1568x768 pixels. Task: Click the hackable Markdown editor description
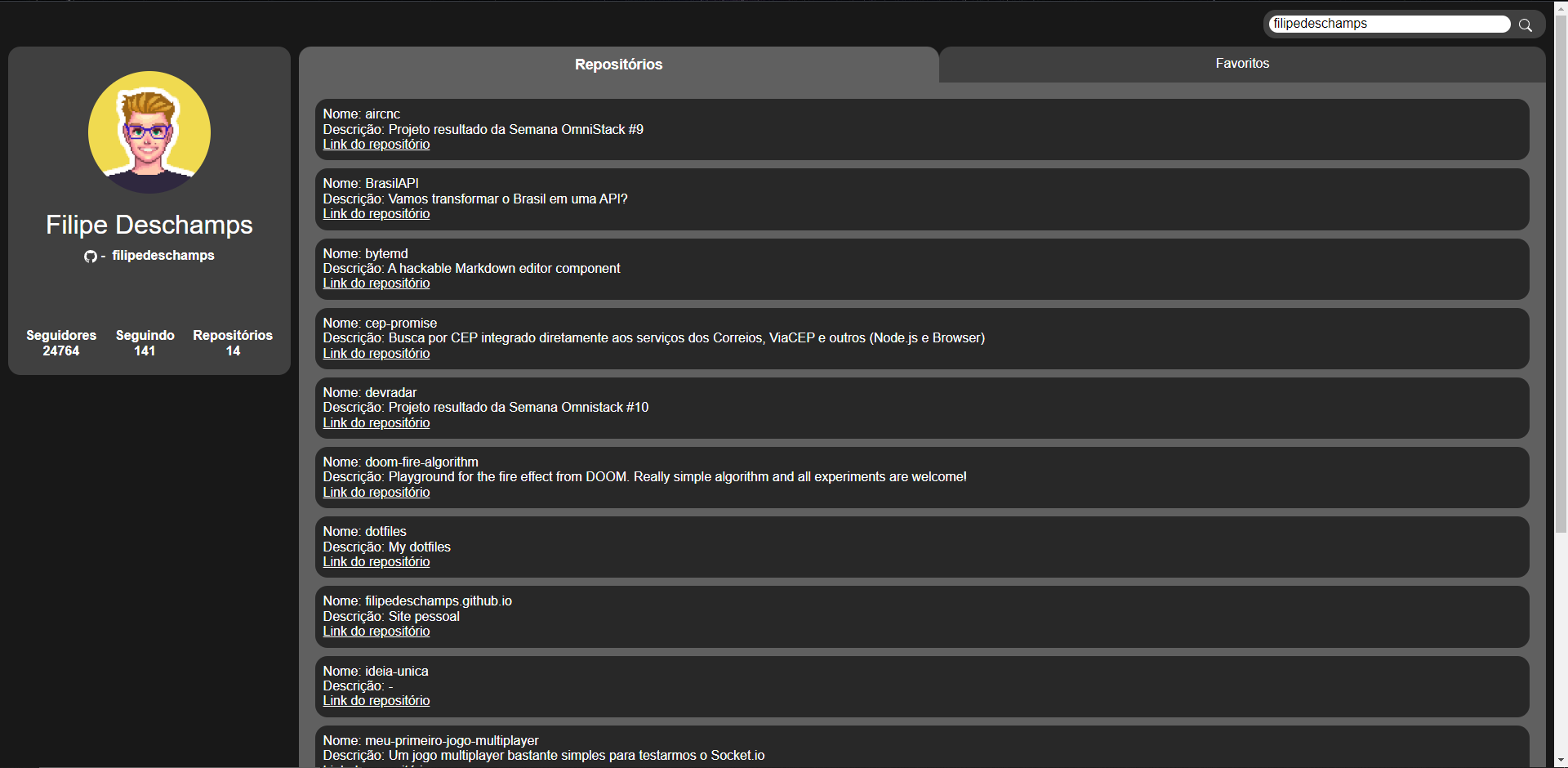(x=472, y=269)
